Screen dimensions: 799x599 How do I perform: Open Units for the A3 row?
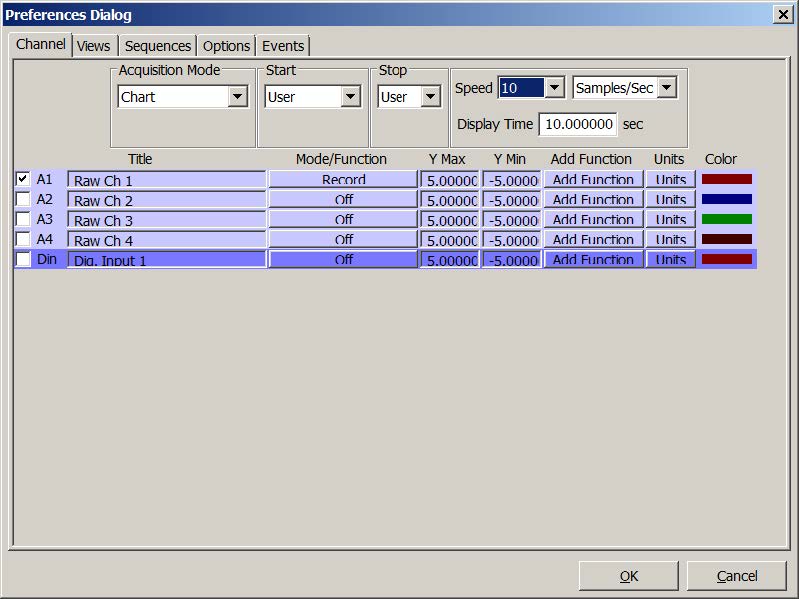tap(670, 219)
